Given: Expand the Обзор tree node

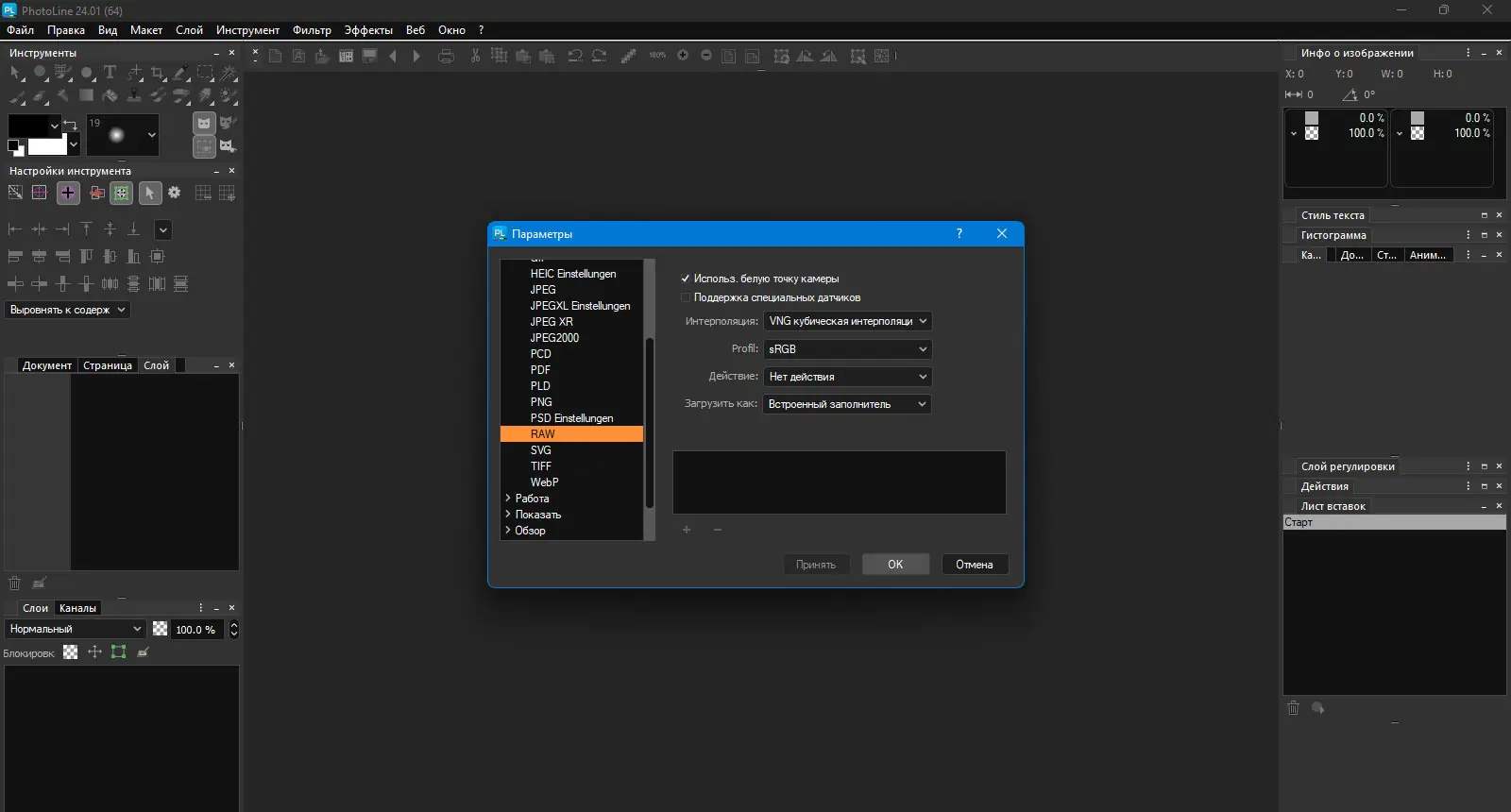Looking at the screenshot, I should click(x=508, y=530).
